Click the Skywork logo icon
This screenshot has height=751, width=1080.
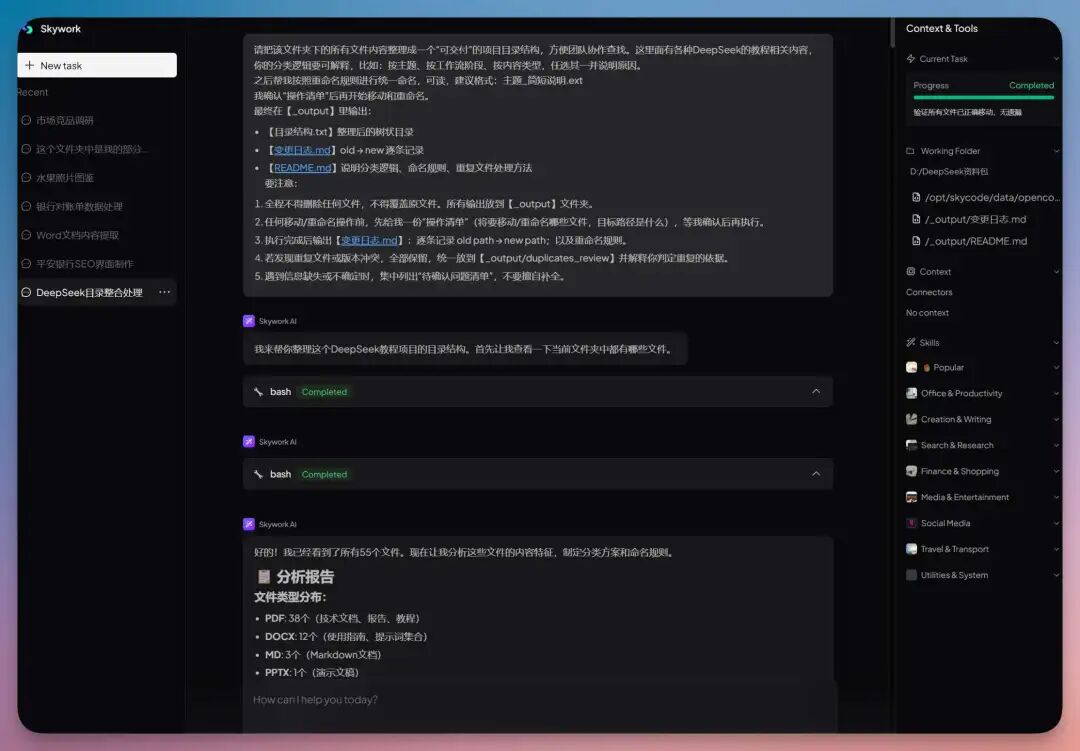click(25, 29)
